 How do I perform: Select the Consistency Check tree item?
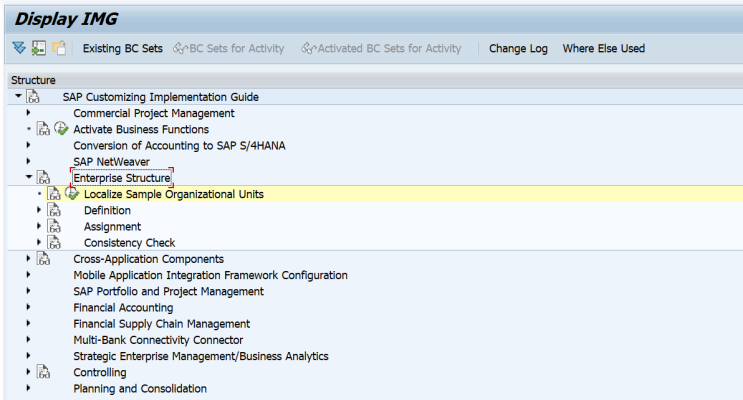pos(129,243)
